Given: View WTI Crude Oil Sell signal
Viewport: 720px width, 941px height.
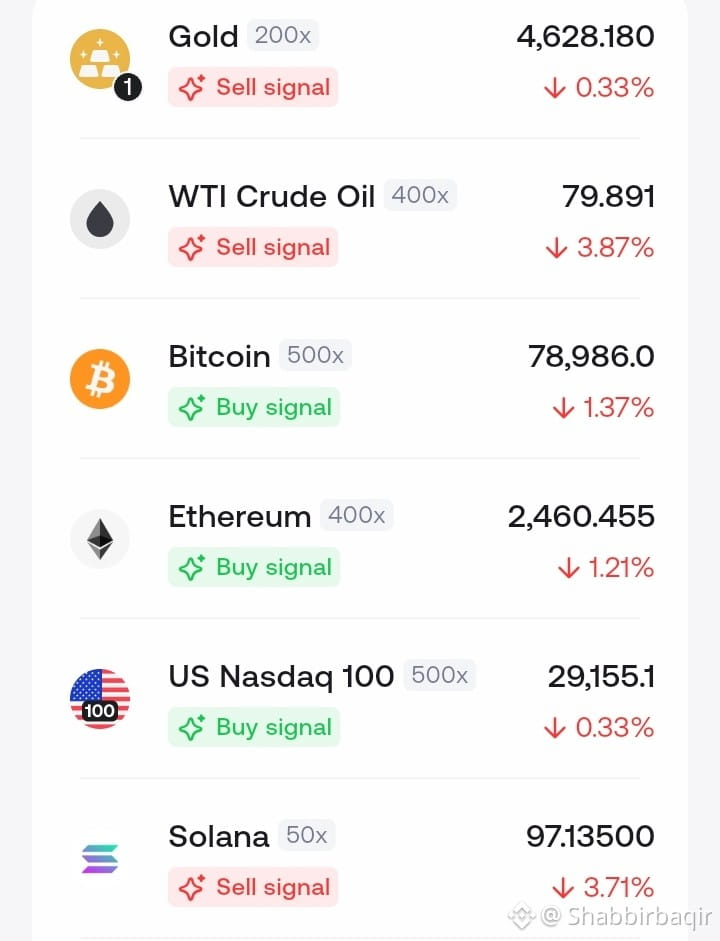Looking at the screenshot, I should 253,247.
